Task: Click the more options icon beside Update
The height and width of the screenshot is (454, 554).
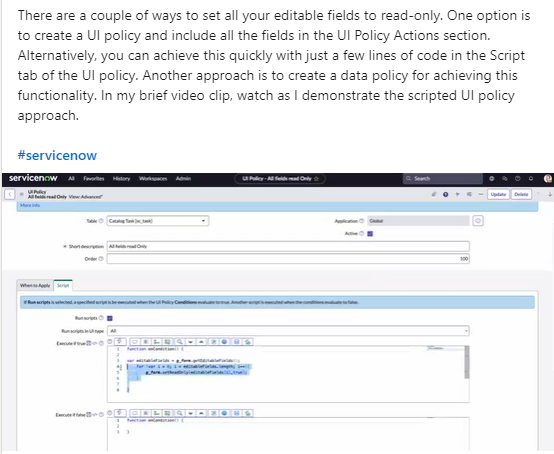Action: tap(481, 194)
